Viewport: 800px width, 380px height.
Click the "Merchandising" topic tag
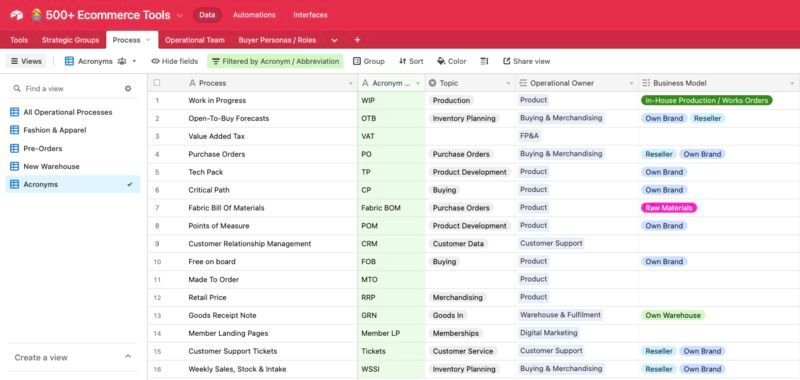458,297
